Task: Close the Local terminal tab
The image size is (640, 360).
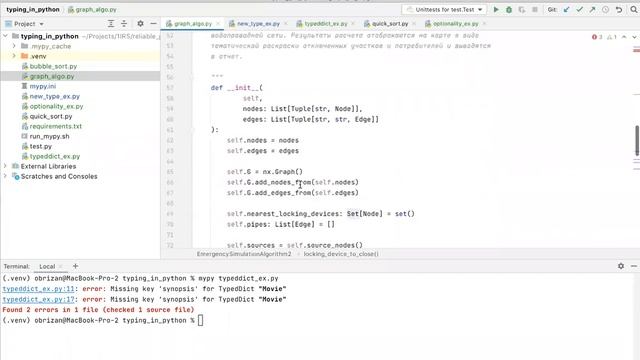Action: click(61, 266)
